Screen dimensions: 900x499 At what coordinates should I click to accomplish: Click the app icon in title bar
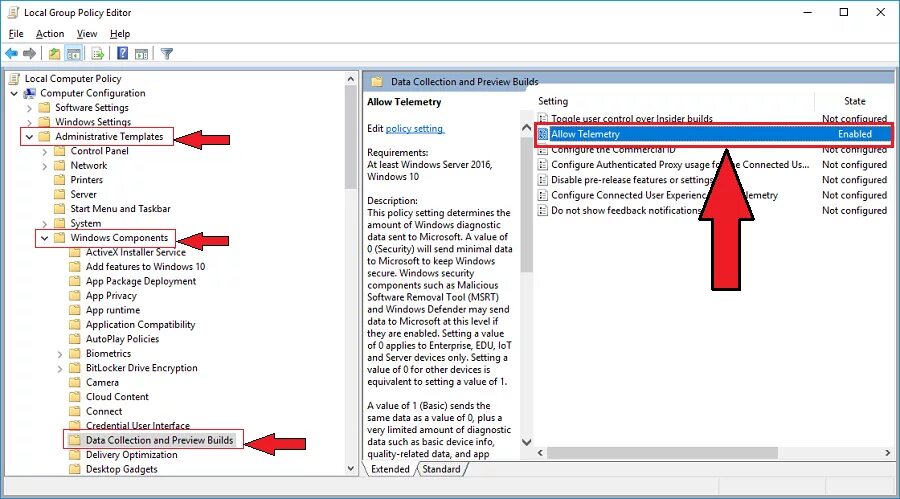[14, 12]
